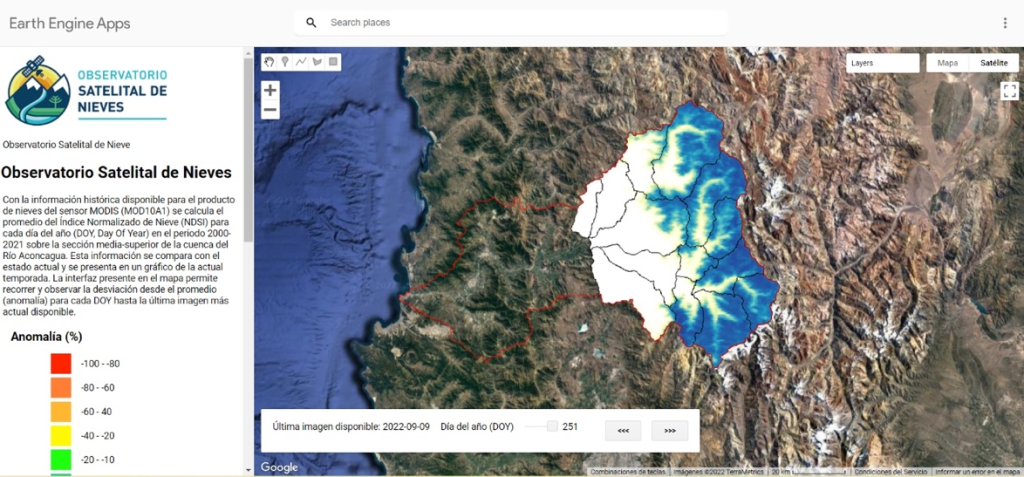Select the add marker tool

pyautogui.click(x=285, y=62)
